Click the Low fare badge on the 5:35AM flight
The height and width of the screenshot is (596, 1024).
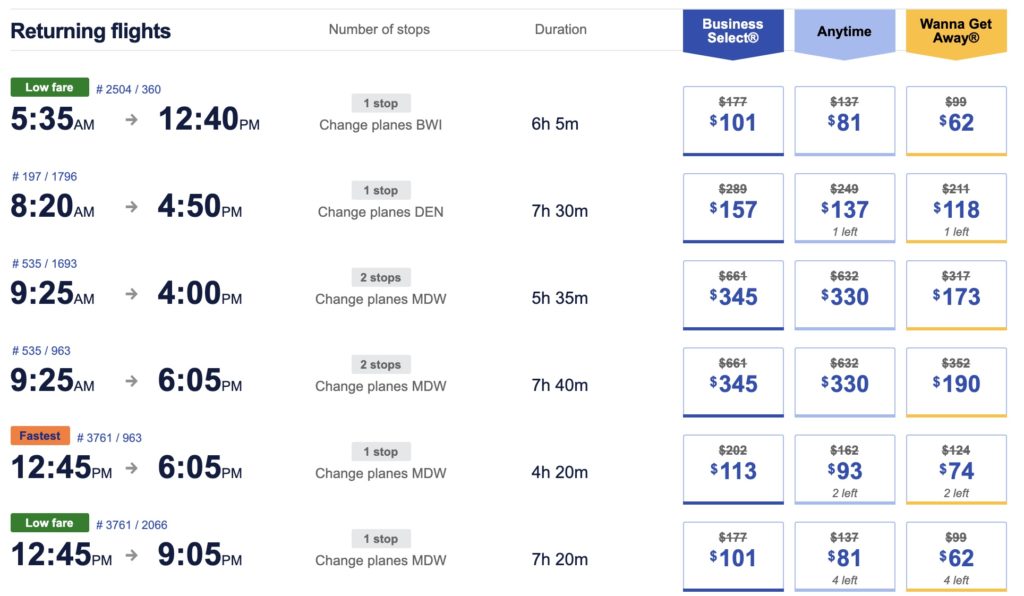point(49,88)
